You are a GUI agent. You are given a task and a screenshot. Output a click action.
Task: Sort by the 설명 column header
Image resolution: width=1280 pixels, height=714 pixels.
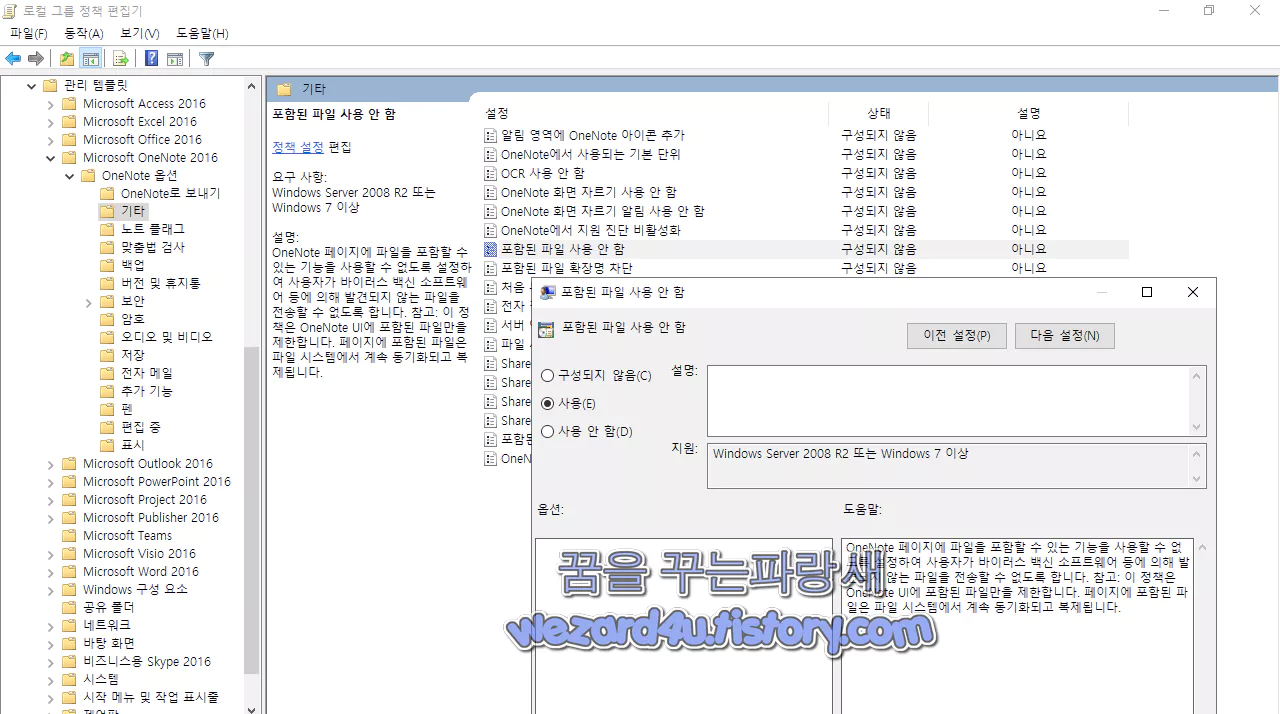pyautogui.click(x=1029, y=113)
